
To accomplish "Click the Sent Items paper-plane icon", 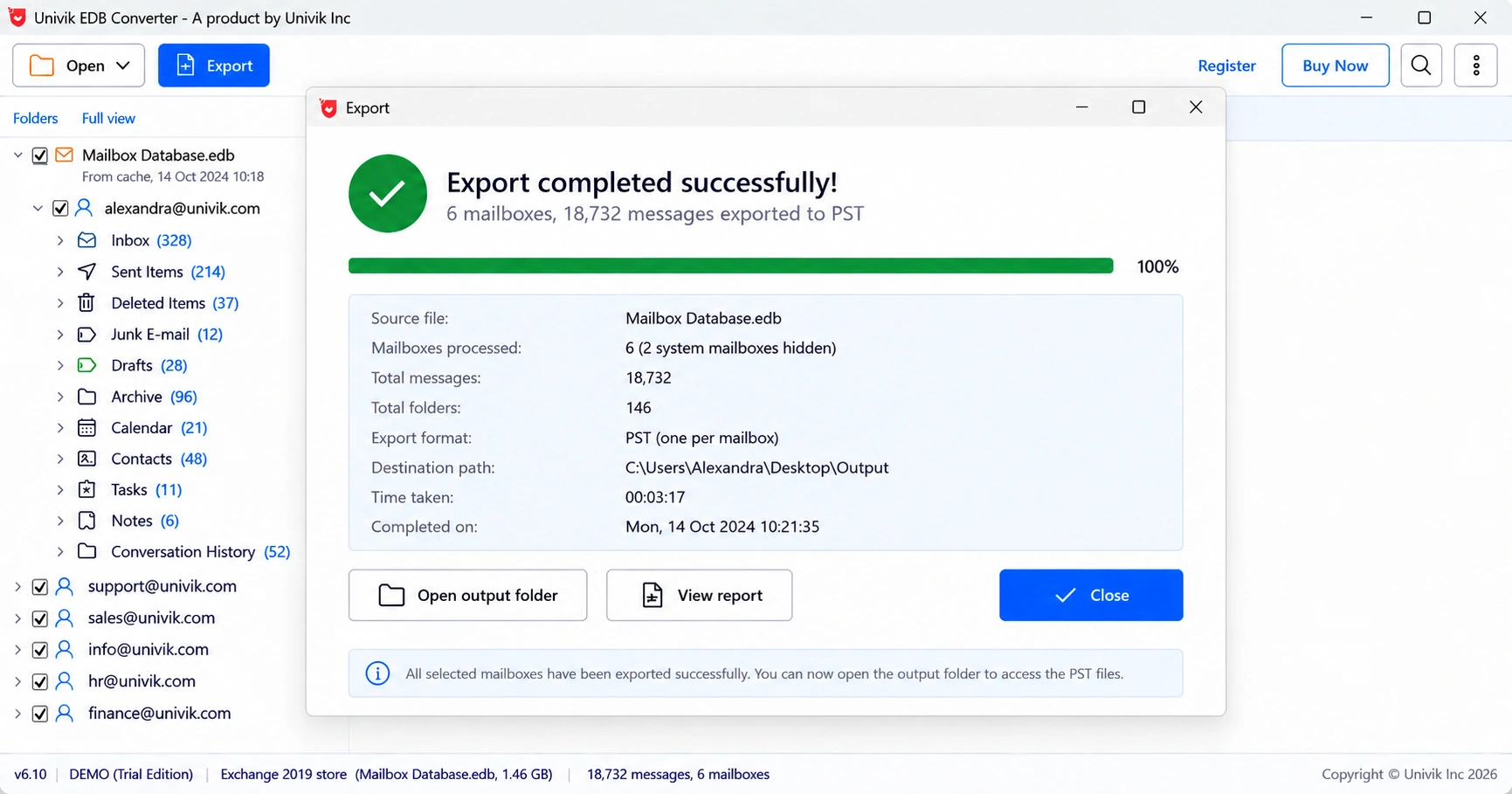I will (x=86, y=272).
